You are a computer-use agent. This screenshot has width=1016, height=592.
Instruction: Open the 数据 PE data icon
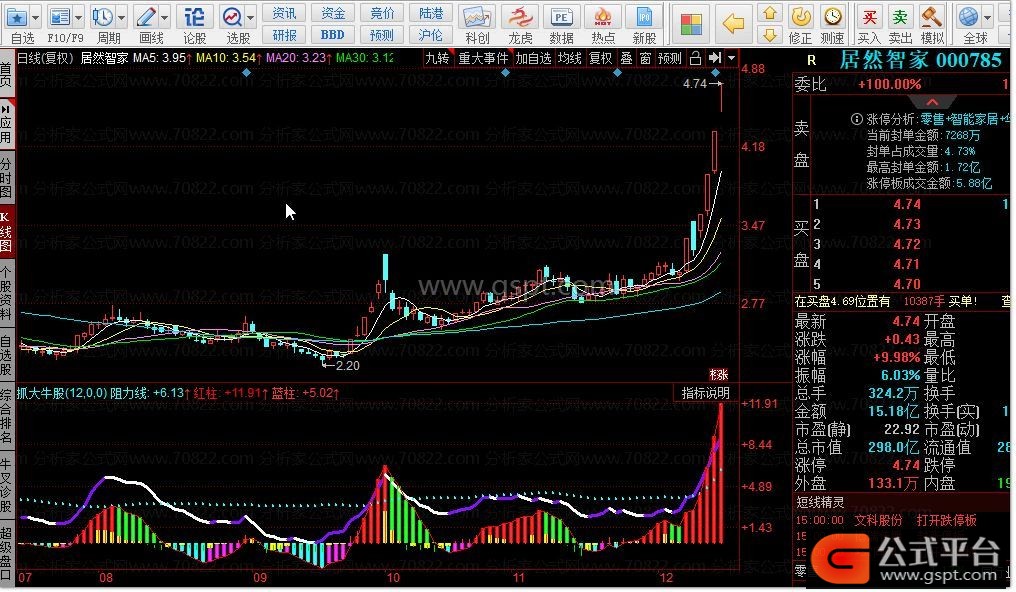coord(561,17)
